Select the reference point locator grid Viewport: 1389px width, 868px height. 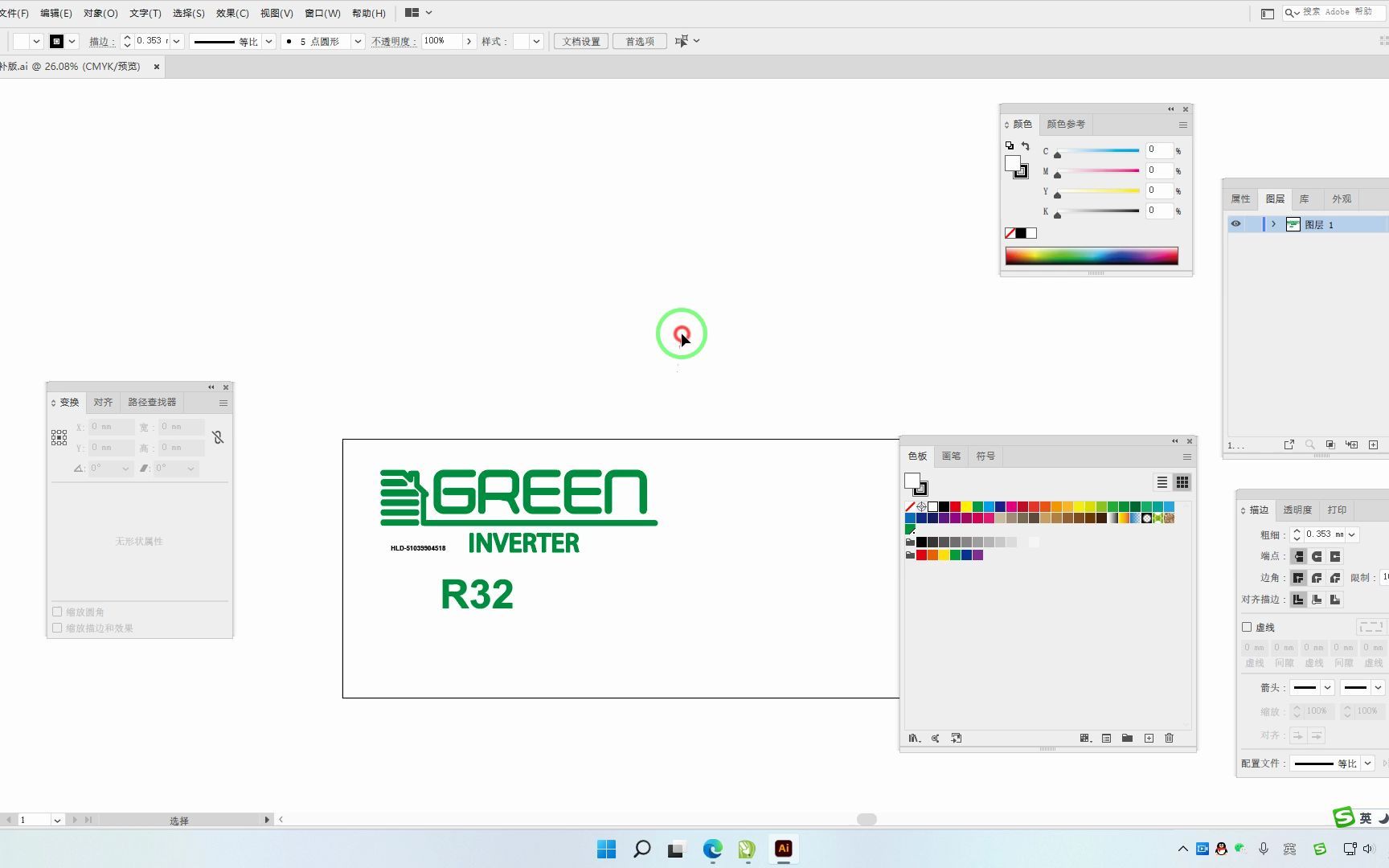[x=59, y=437]
